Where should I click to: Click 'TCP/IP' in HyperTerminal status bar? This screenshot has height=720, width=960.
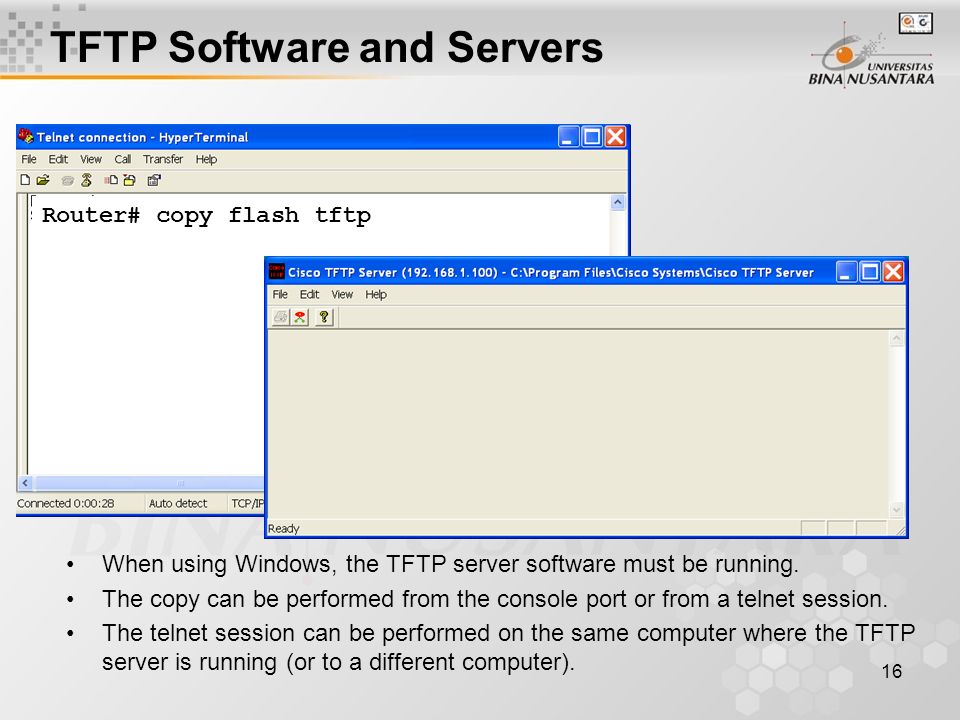click(x=247, y=503)
